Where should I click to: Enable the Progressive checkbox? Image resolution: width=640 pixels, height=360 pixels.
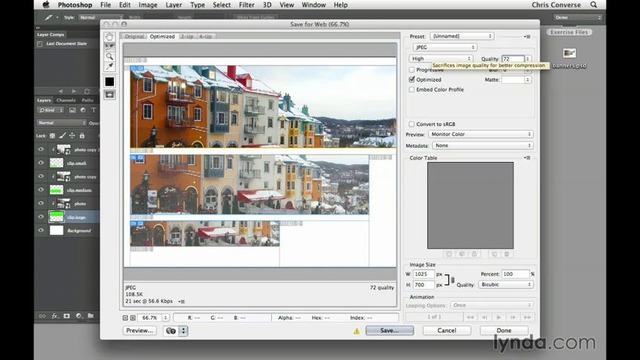411,70
